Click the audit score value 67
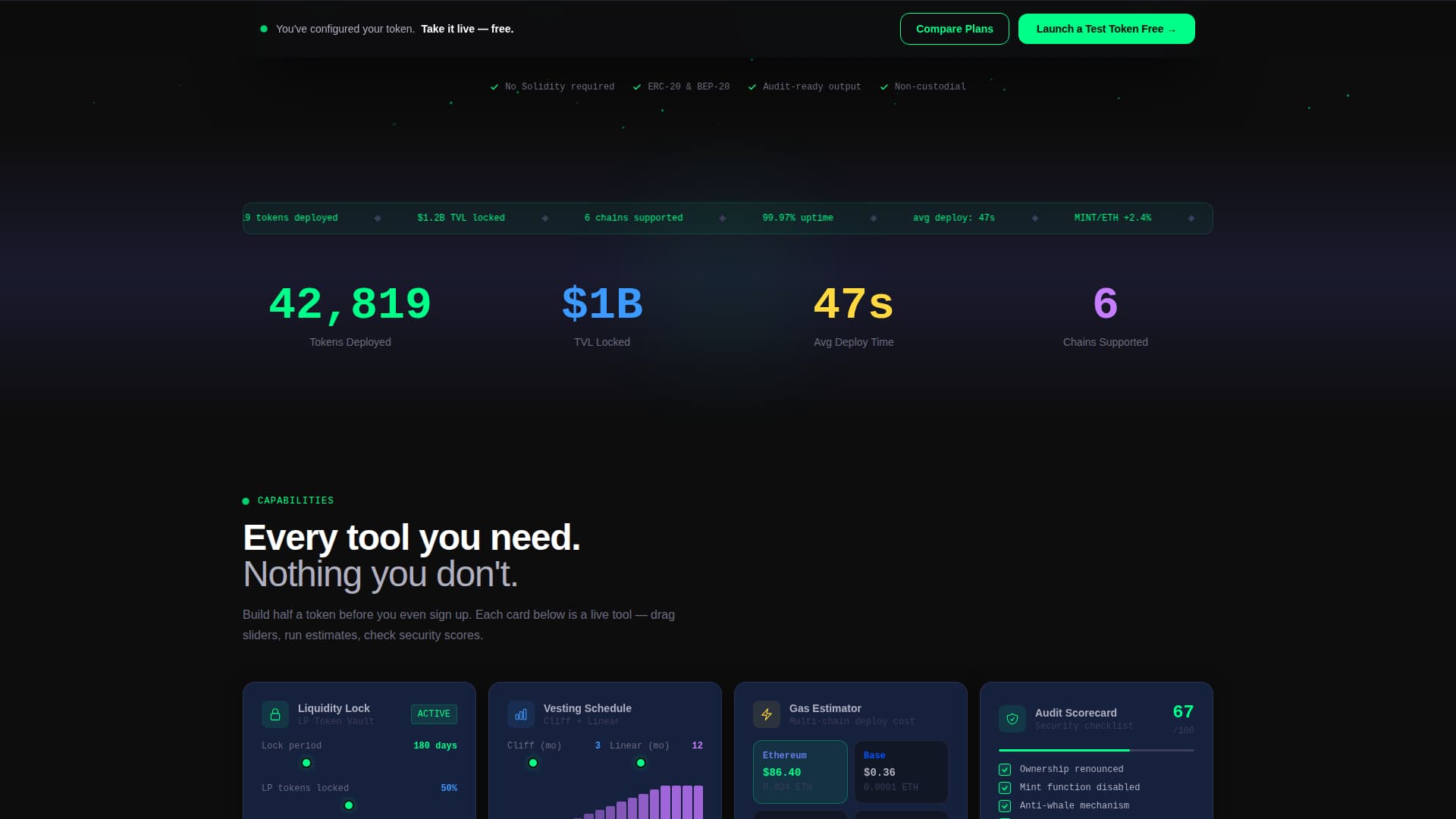Screen dimensions: 1456x819 (1183, 711)
